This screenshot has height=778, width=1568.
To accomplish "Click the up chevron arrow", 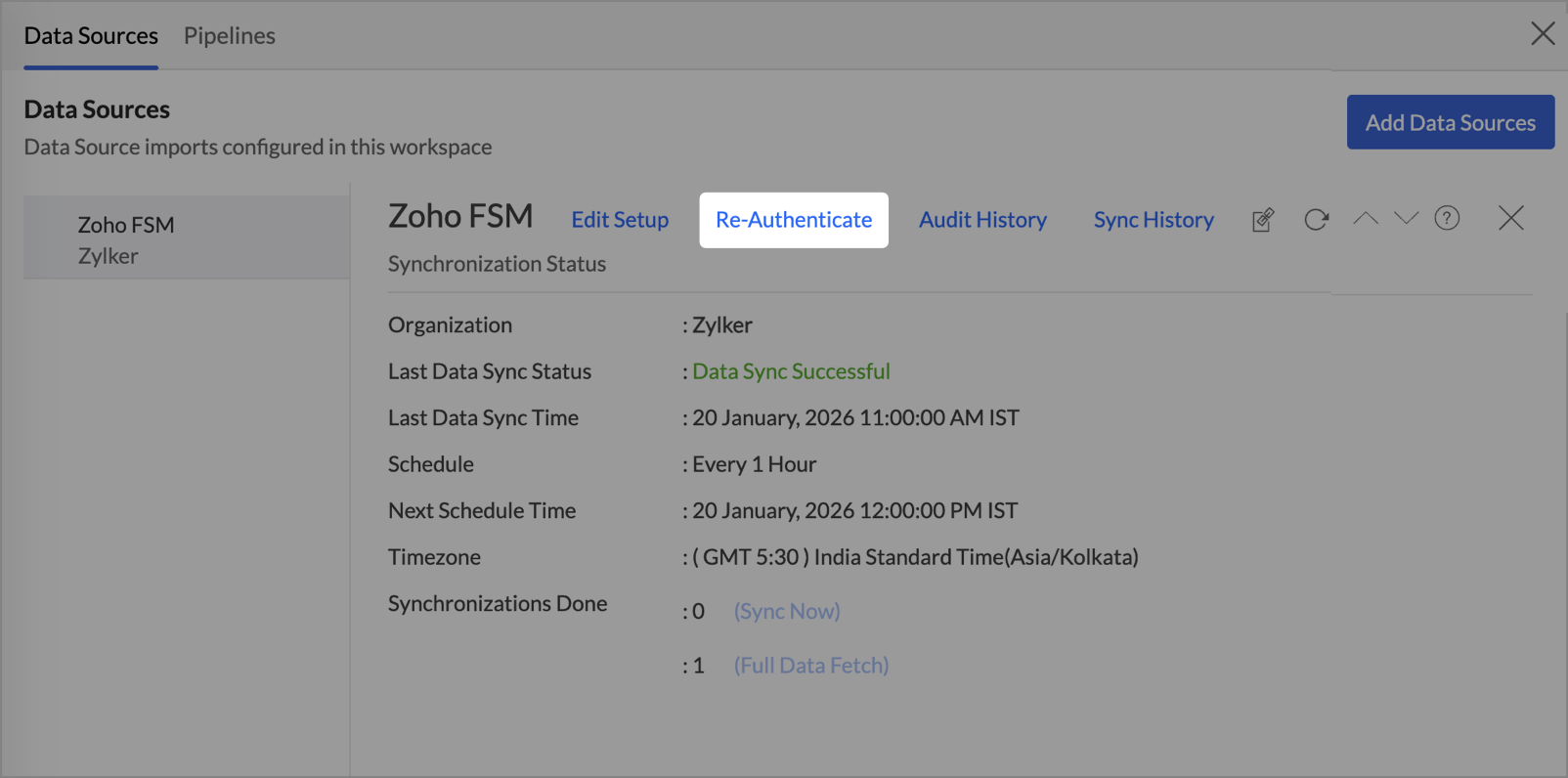I will pos(1366,218).
